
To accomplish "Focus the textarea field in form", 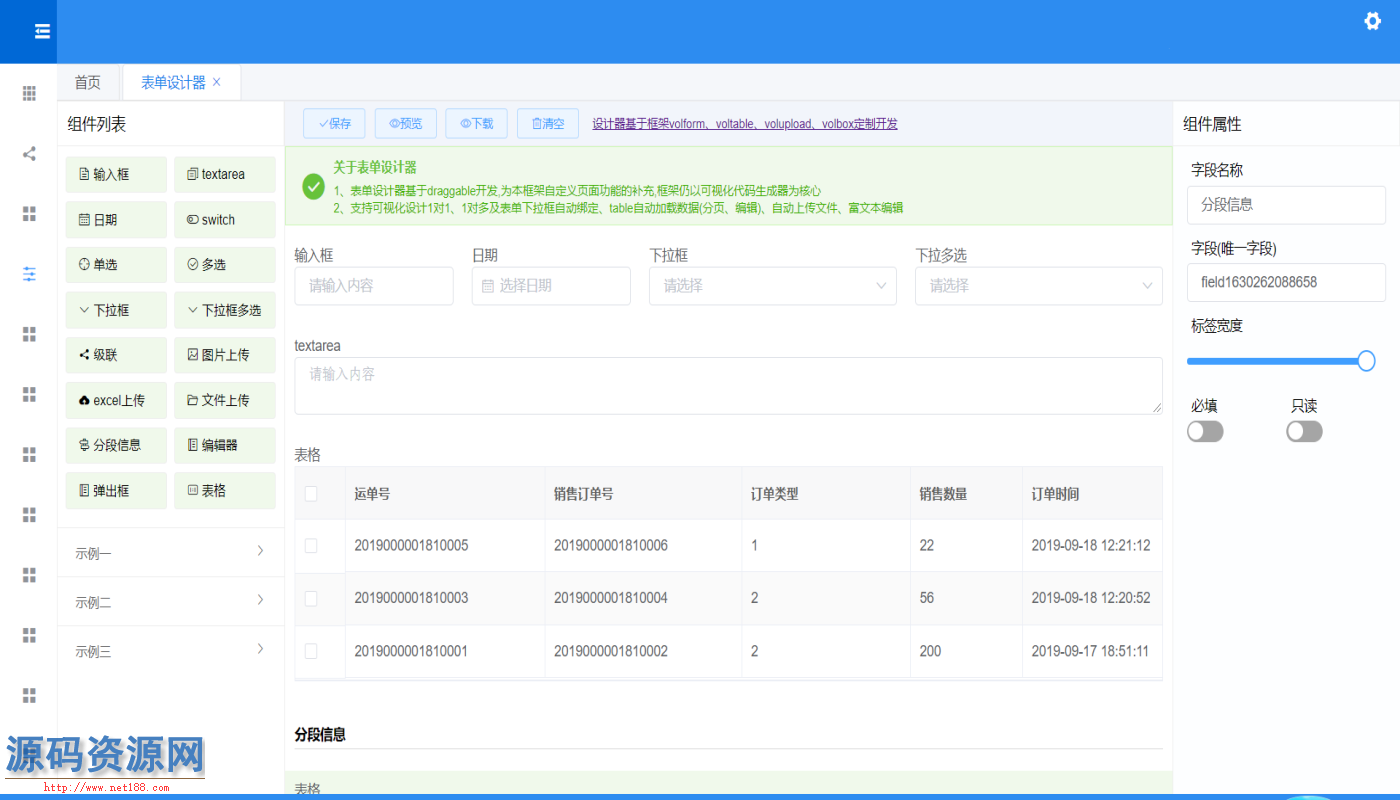I will (728, 386).
